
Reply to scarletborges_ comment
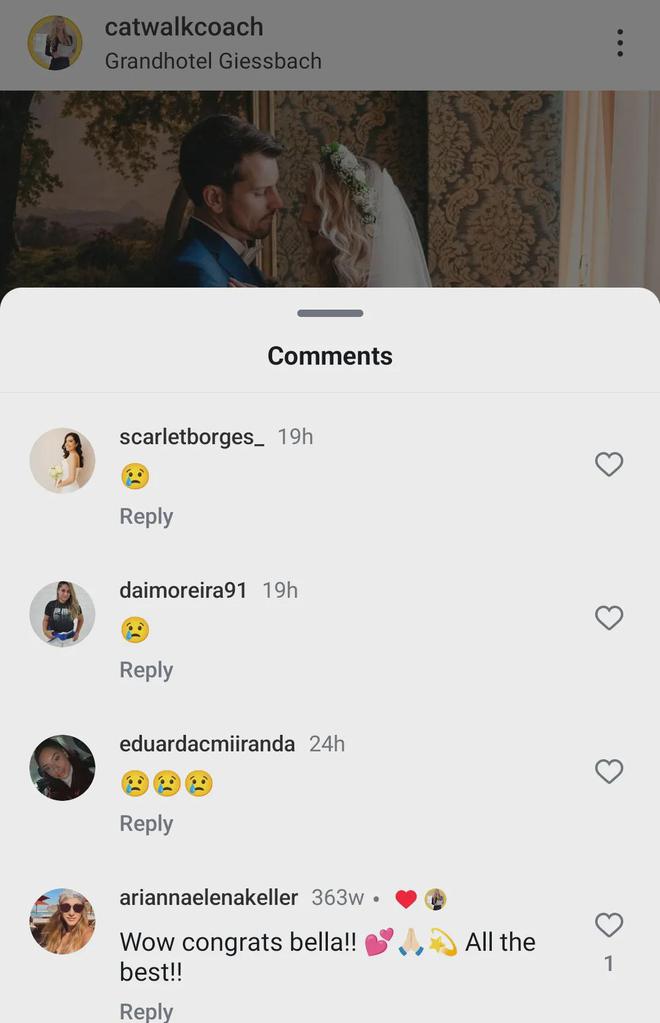tap(146, 516)
